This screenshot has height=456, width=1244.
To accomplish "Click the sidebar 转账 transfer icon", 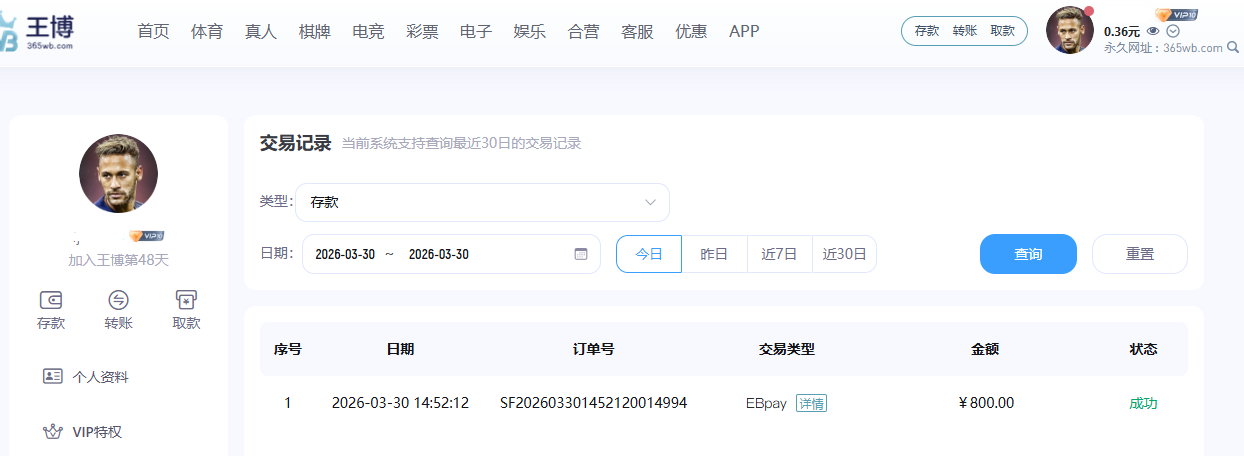I will tap(118, 300).
